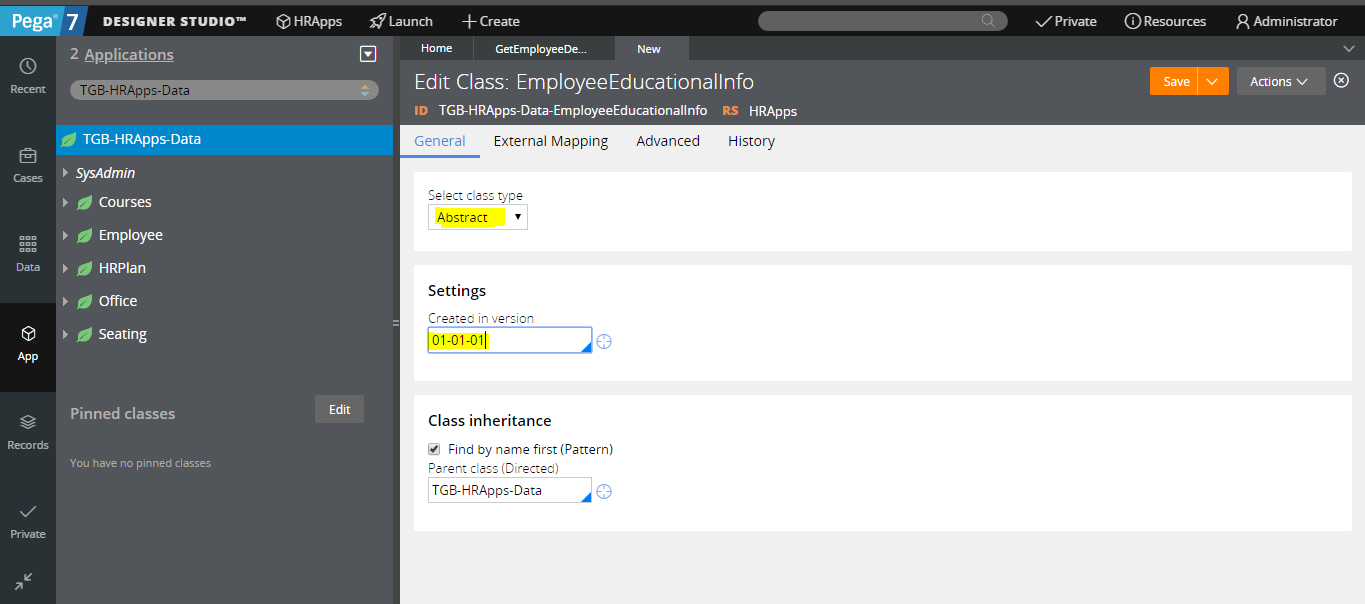Viewport: 1365px width, 604px height.
Task: Open the Launch menu
Action: point(401,21)
